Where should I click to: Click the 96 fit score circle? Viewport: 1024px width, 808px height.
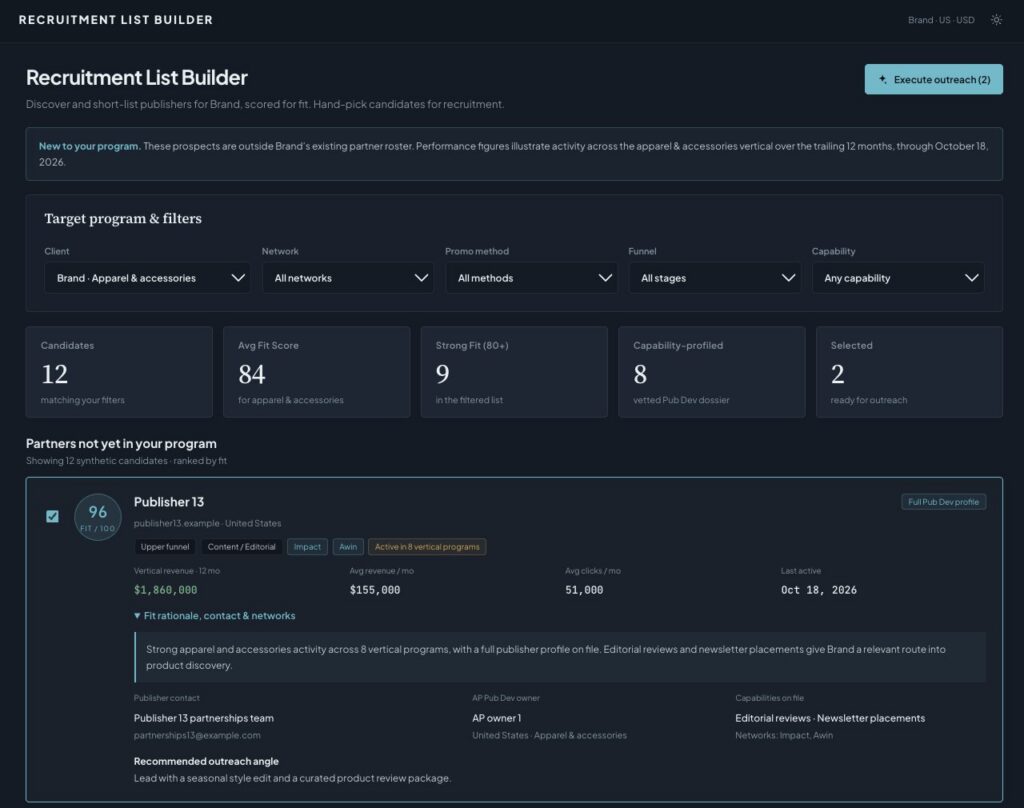(98, 517)
